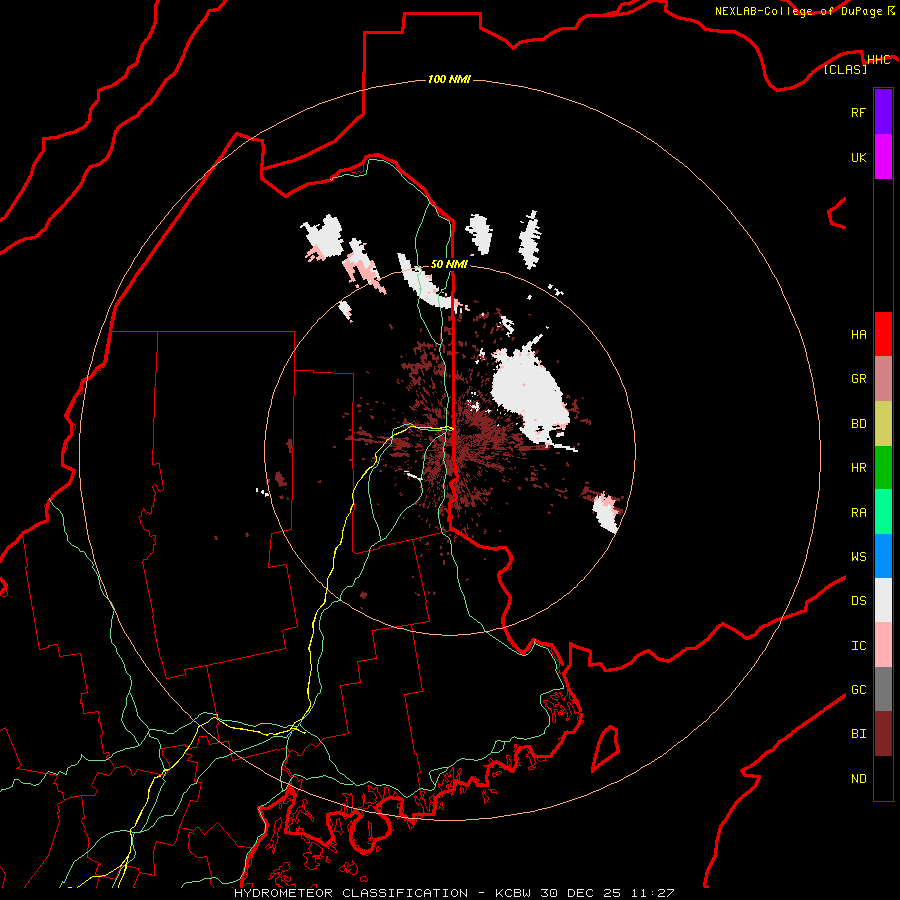This screenshot has width=900, height=900.
Task: Click the RF purple legend swatch
Action: (883, 112)
